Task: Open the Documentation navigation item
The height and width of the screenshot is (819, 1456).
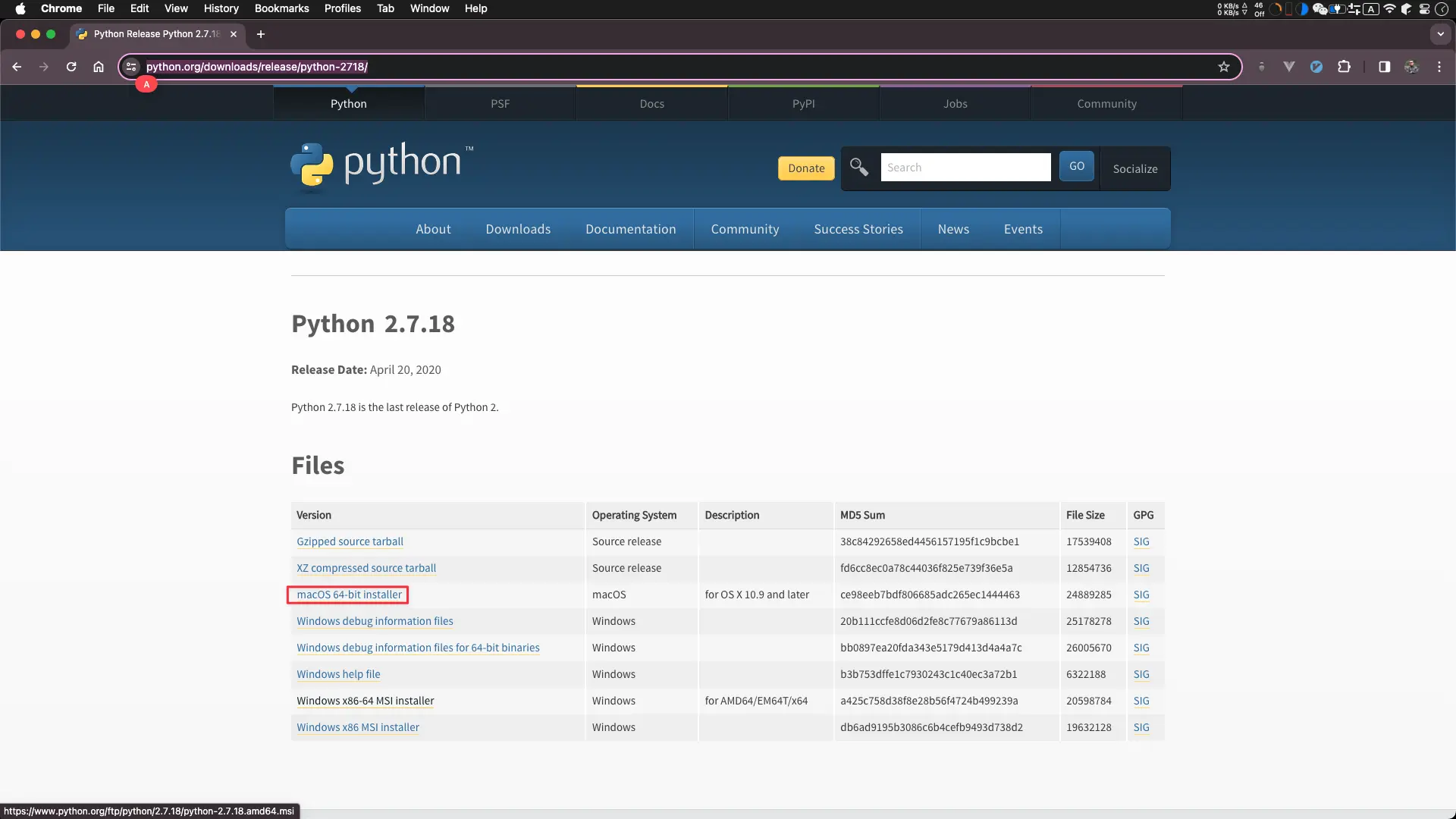Action: (631, 229)
